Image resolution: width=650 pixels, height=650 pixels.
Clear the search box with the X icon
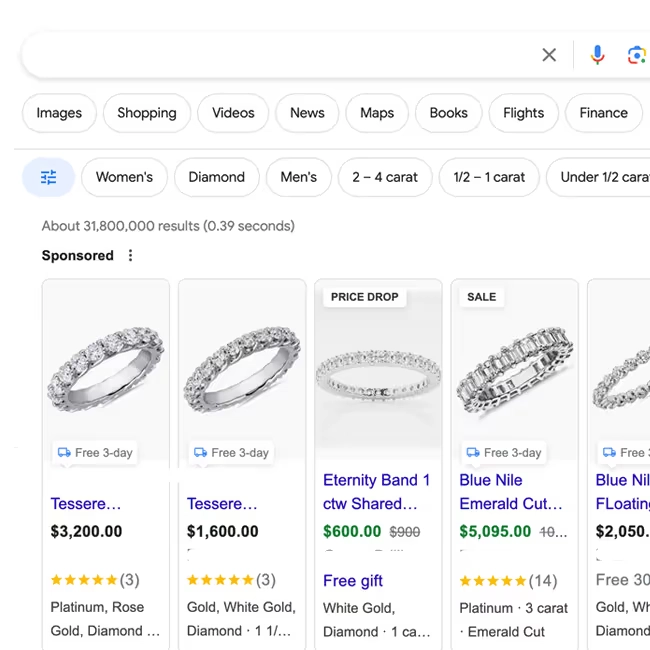tap(549, 54)
